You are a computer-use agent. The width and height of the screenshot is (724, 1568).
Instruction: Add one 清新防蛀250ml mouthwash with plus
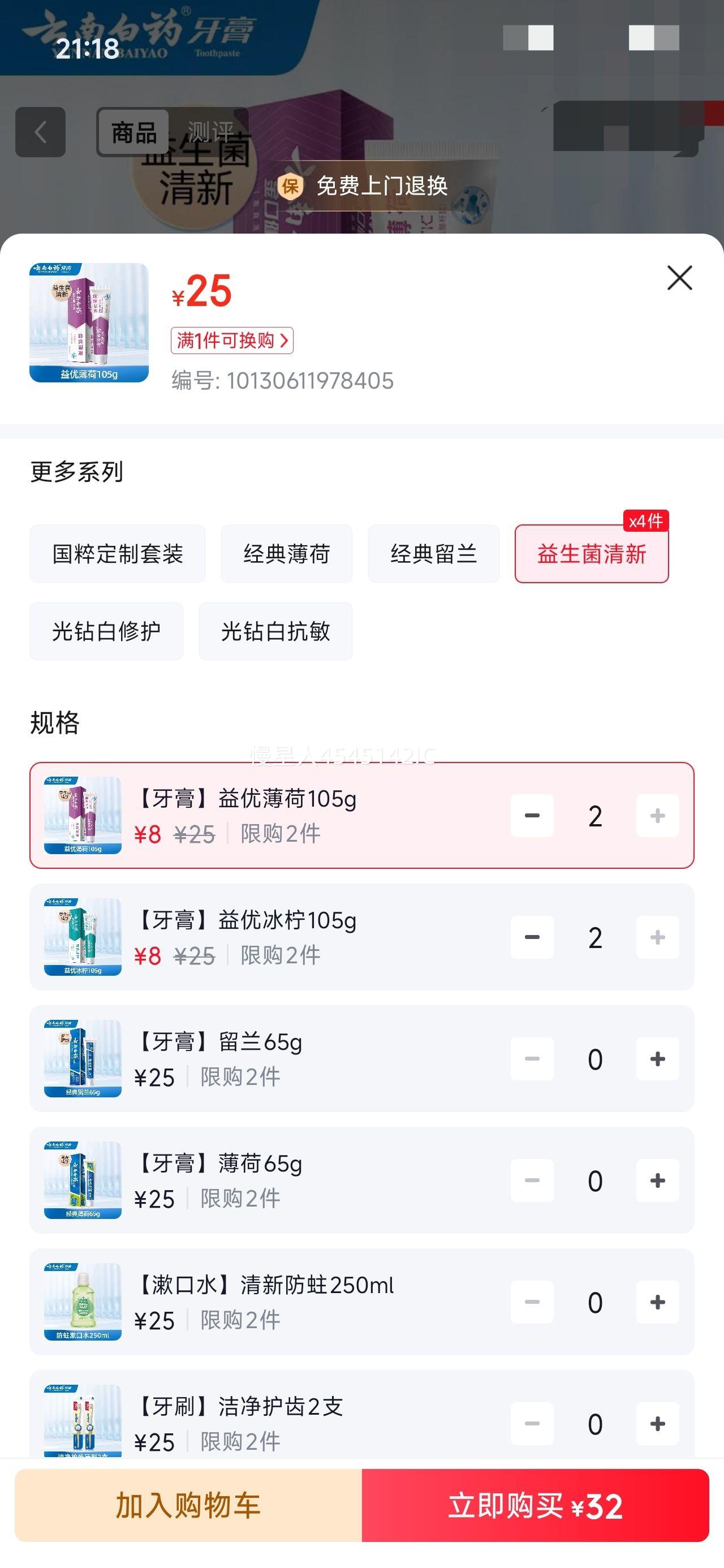coord(657,1302)
